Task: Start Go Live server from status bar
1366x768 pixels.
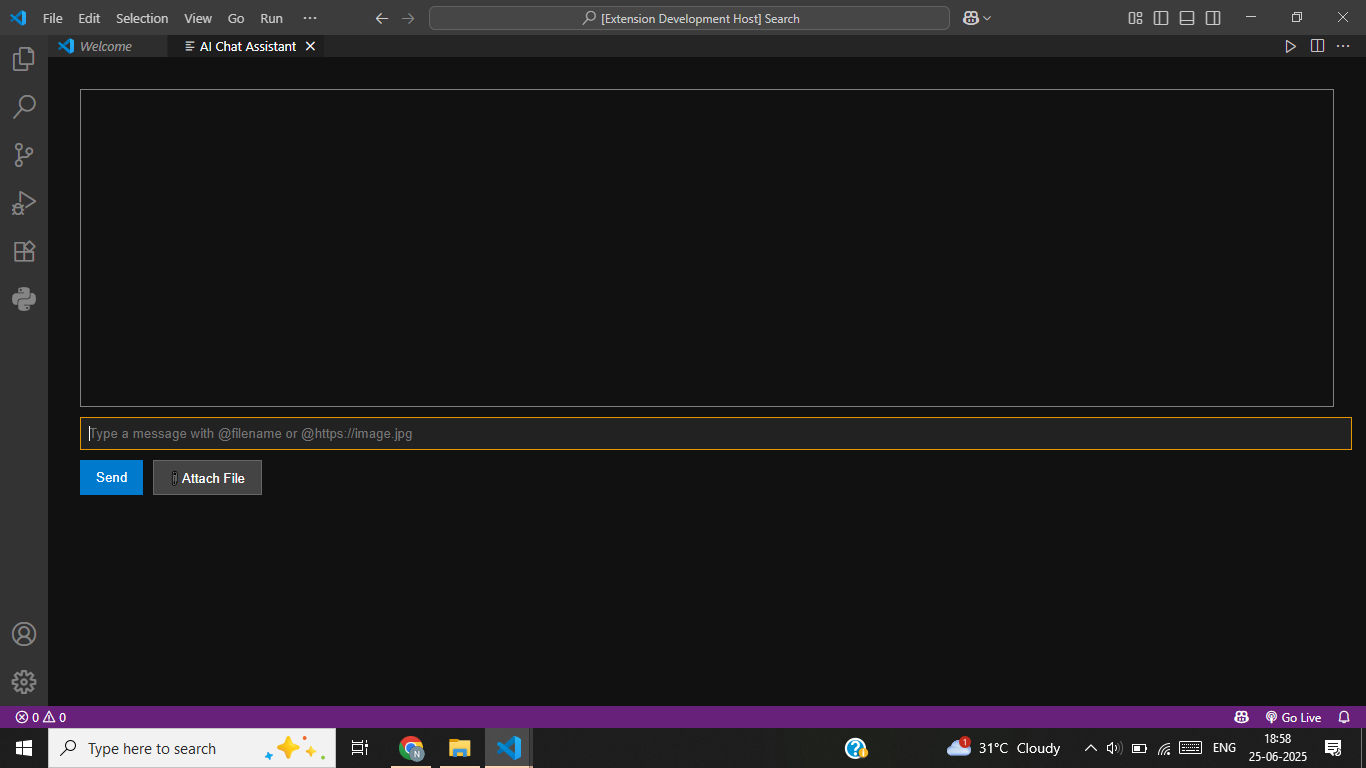Action: (x=1295, y=717)
